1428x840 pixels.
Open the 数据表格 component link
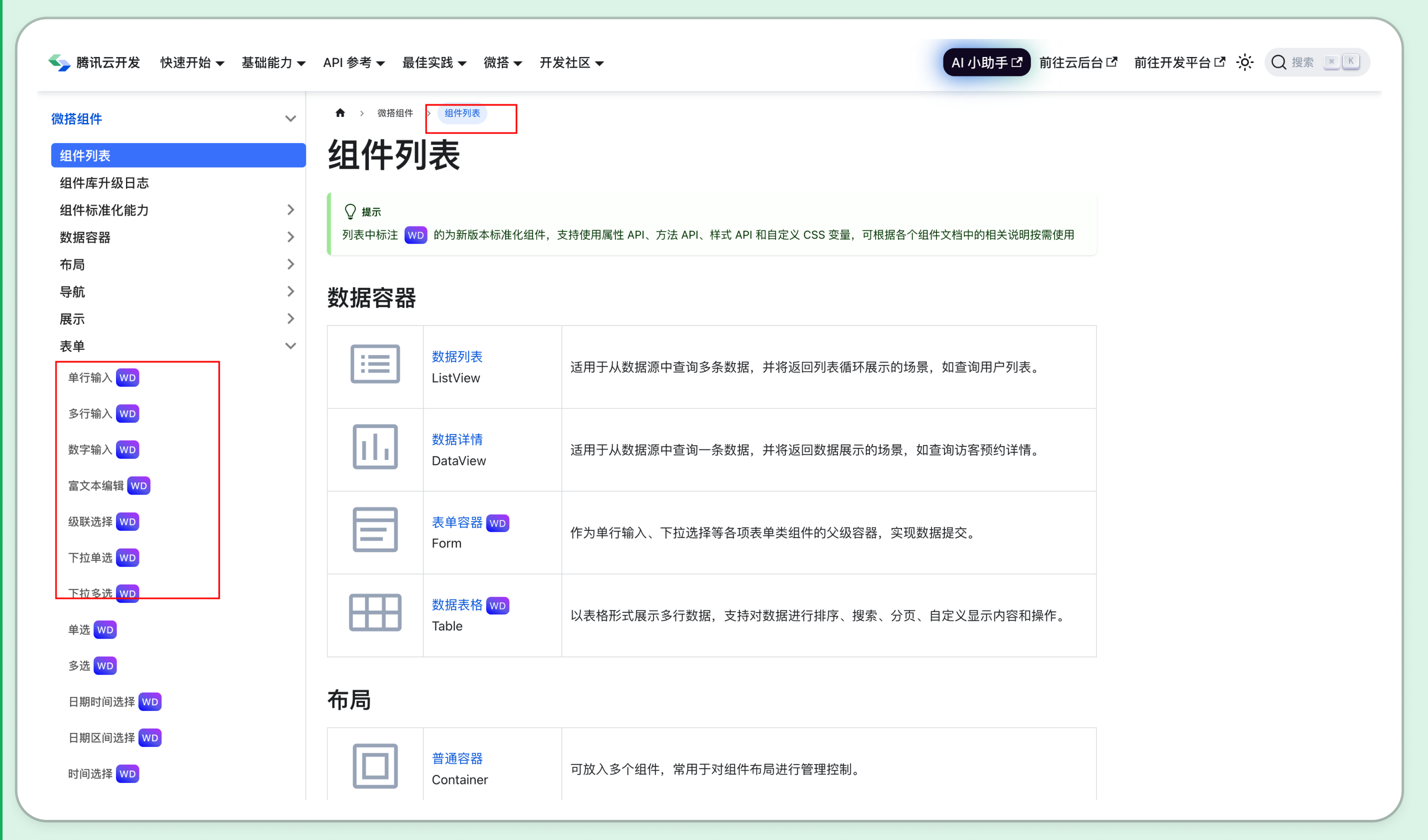pos(456,605)
